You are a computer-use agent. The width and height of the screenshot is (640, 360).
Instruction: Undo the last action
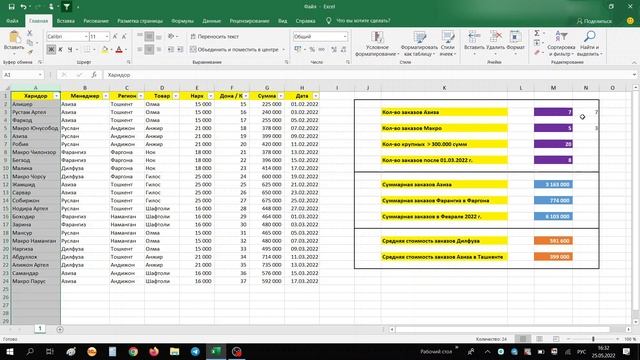coord(23,7)
